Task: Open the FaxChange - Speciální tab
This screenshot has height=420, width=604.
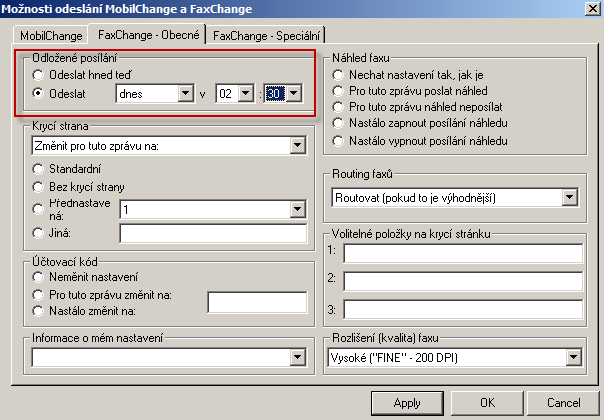Action: coord(266,35)
